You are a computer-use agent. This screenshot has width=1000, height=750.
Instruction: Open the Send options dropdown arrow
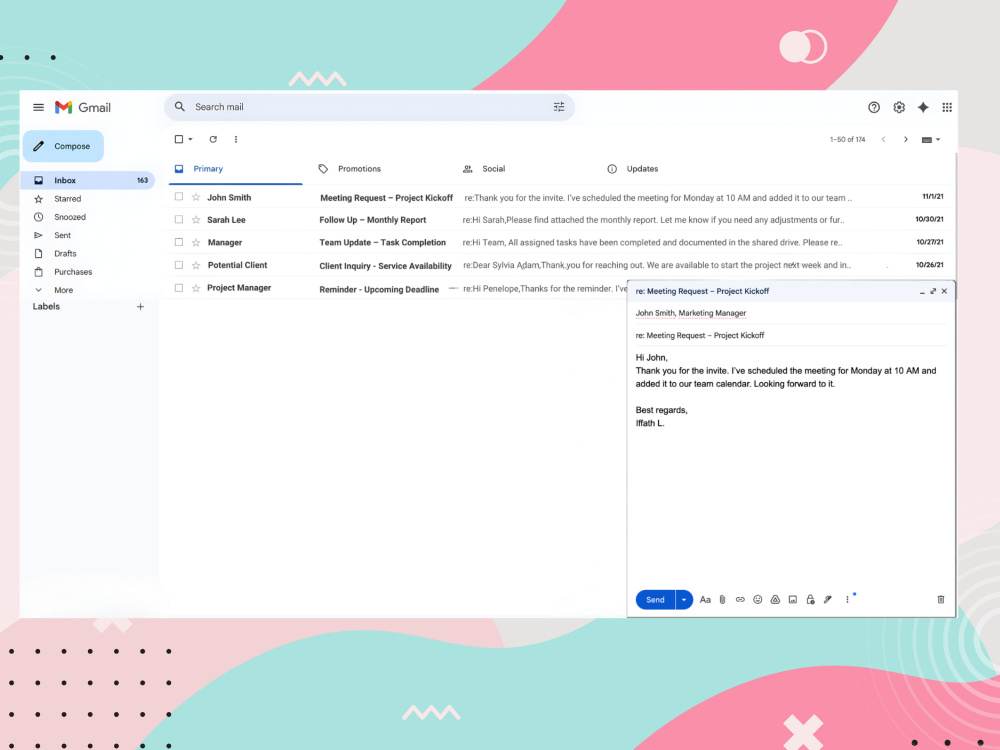[684, 599]
